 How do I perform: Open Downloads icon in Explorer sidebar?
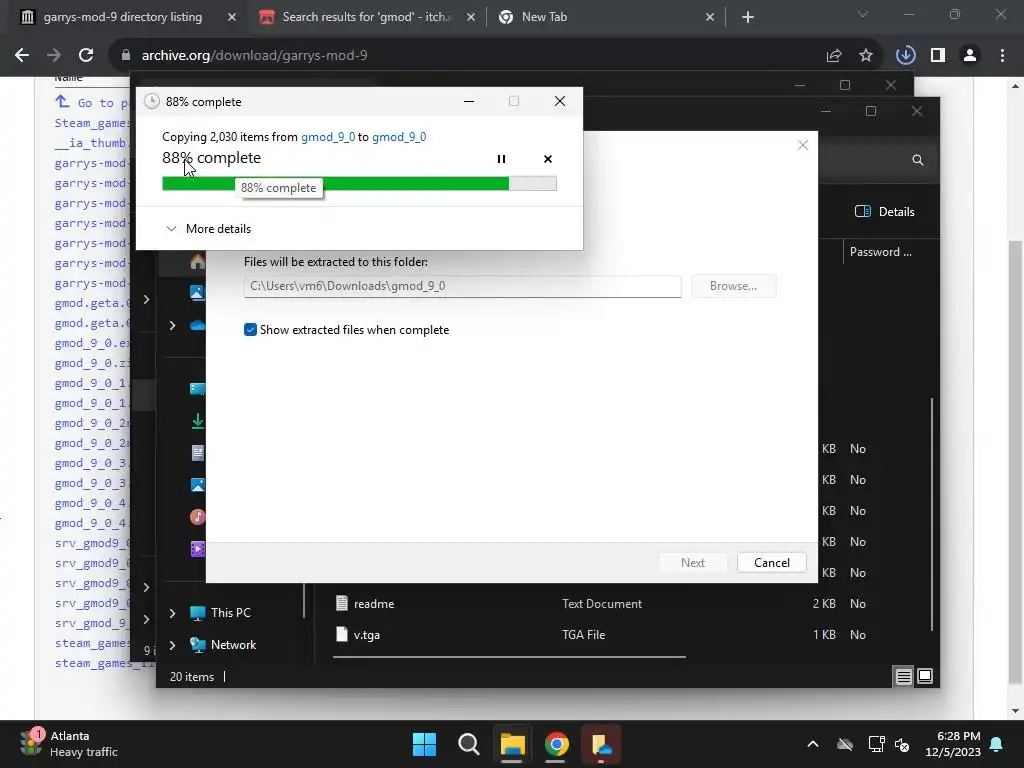197,421
